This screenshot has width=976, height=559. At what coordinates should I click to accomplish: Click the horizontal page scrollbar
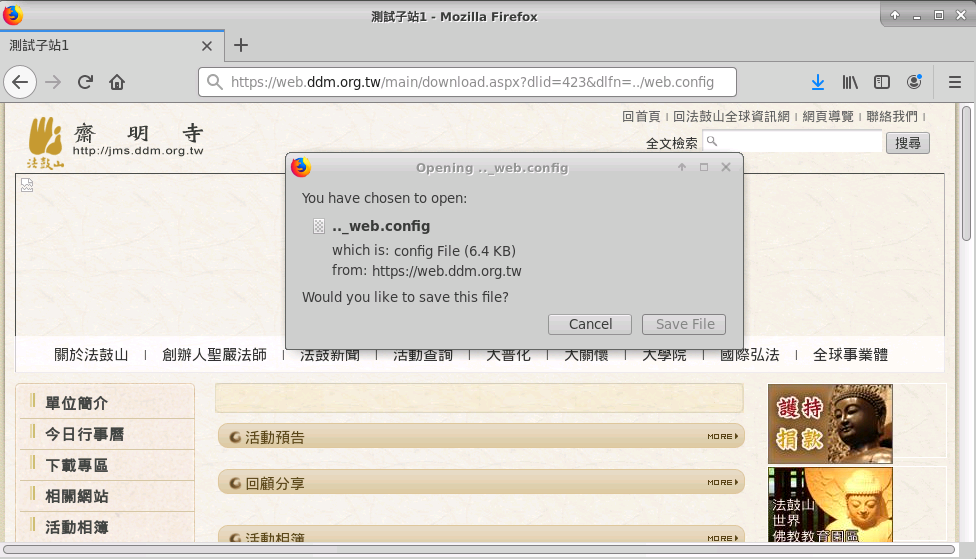[x=479, y=550]
